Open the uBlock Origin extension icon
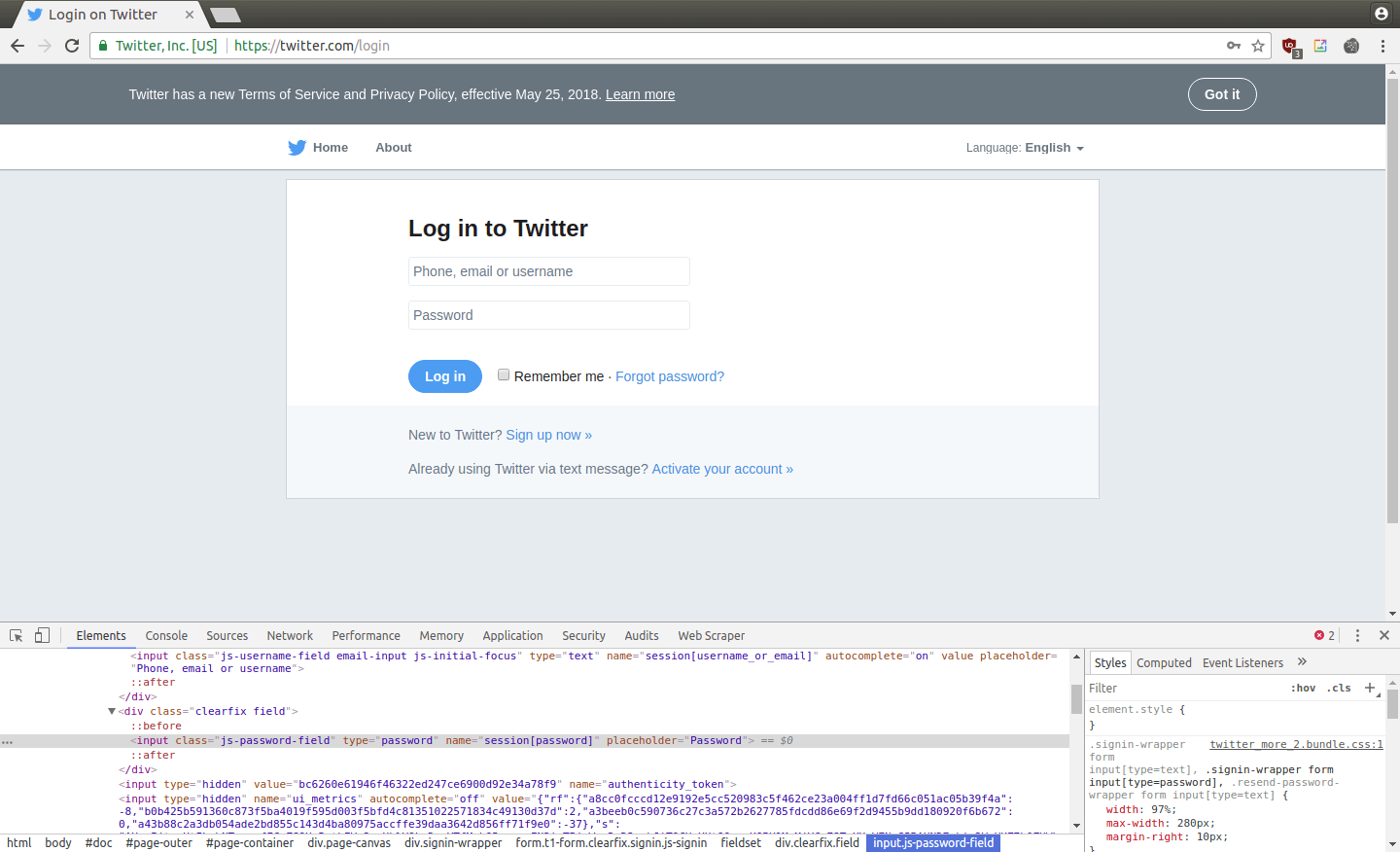Screen dimensions: 1400x852 [1290, 46]
